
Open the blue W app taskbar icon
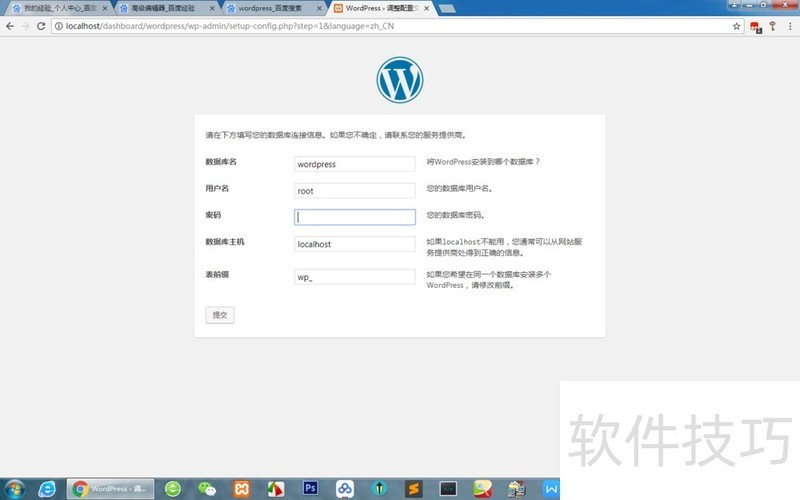pos(551,489)
